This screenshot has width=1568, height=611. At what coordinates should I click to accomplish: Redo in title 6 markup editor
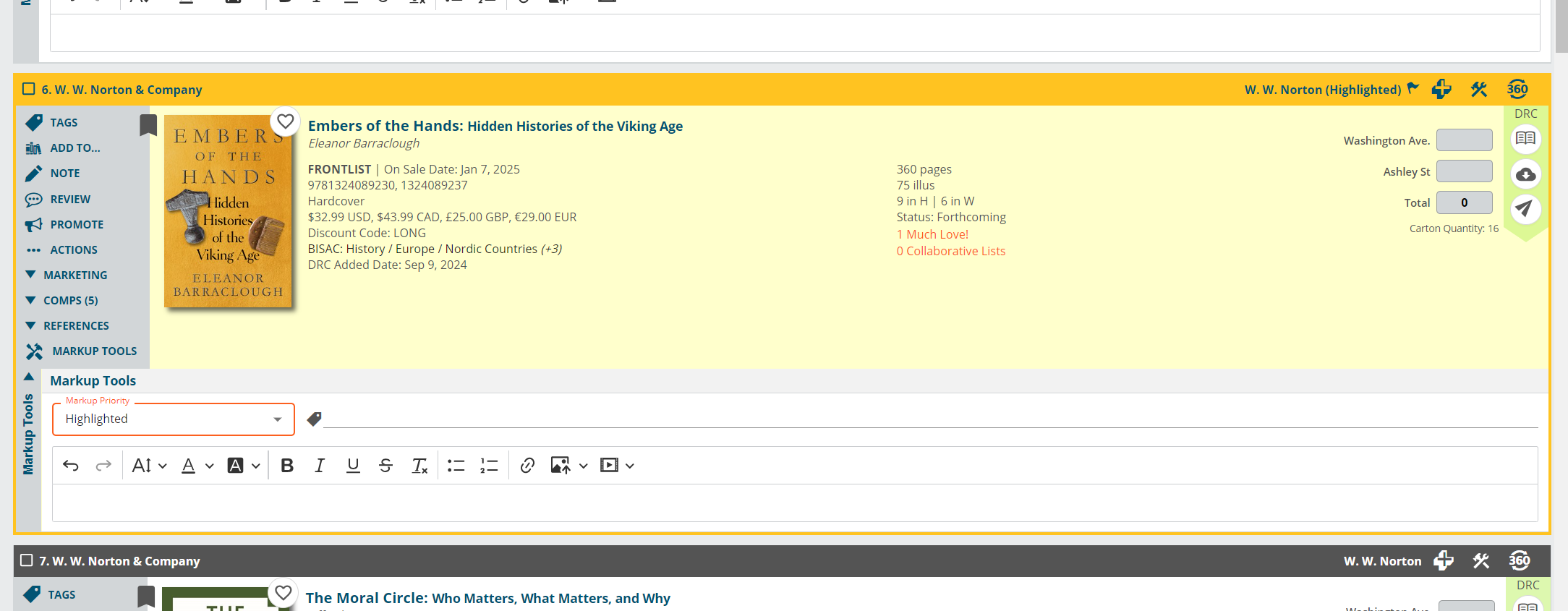[103, 465]
